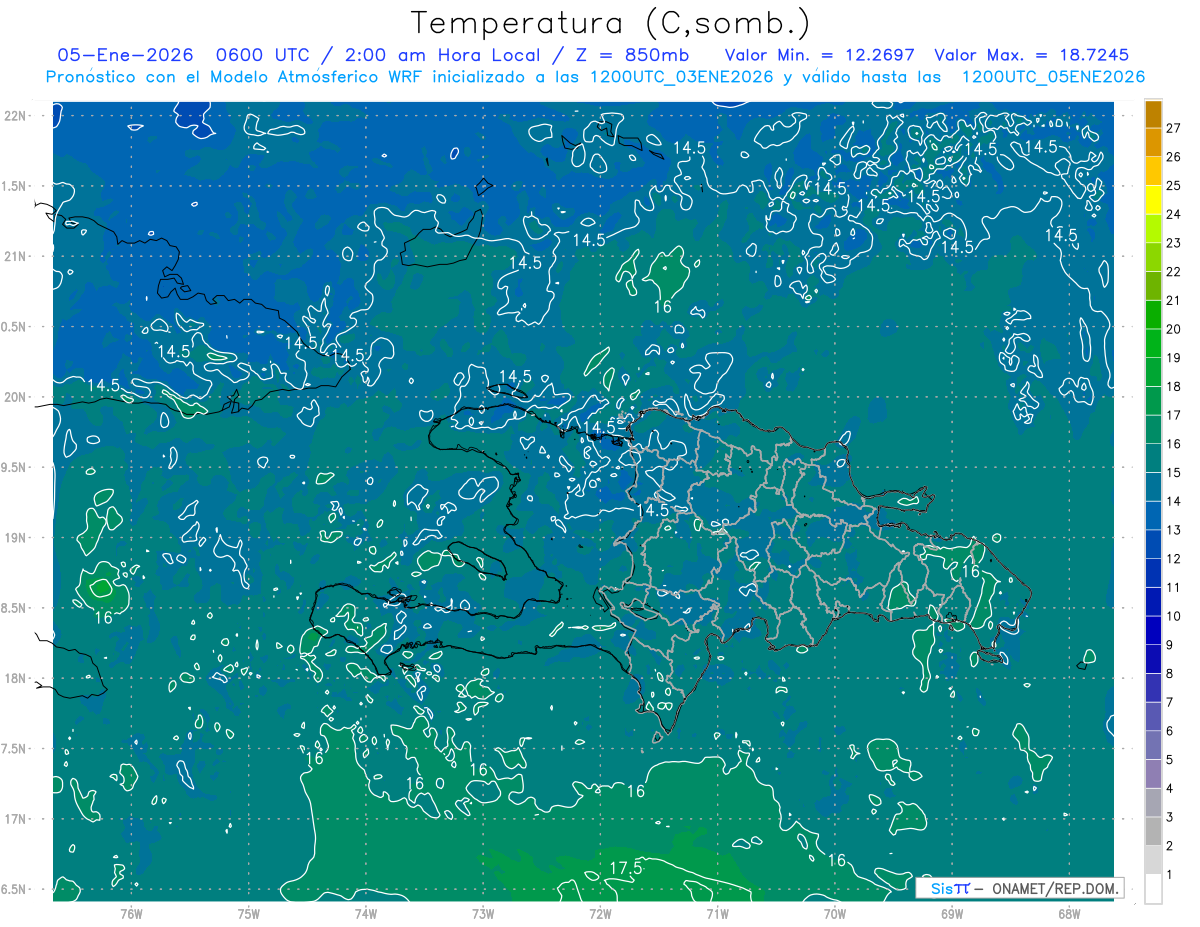The width and height of the screenshot is (1200, 927).
Task: Click 'Valor Min. = 12.2697' value
Action: coord(821,56)
